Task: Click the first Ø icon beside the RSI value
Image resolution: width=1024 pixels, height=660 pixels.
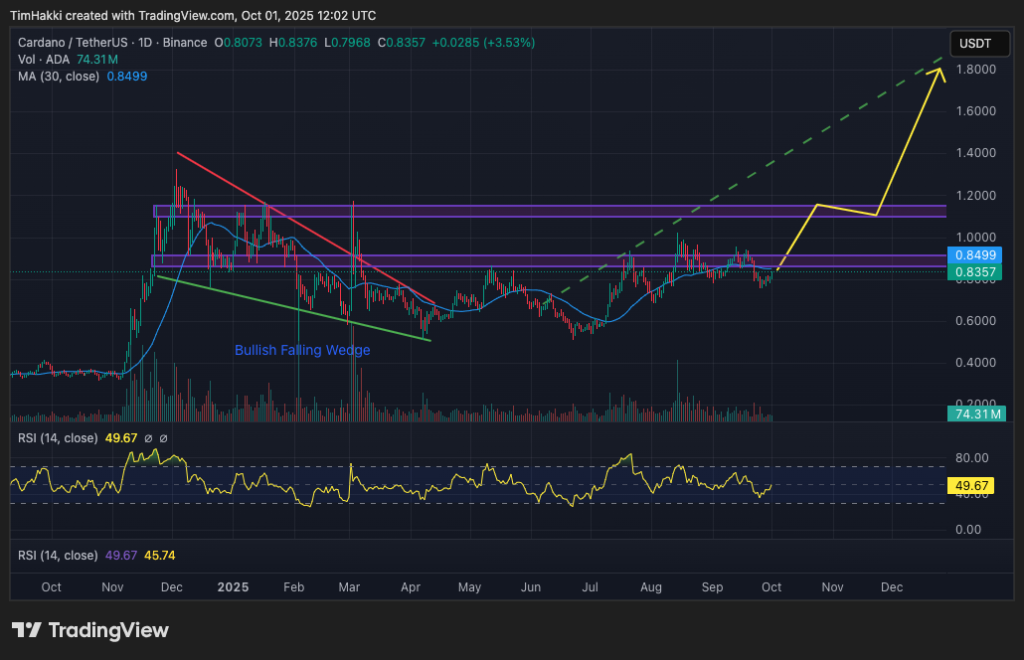Action: coord(148,438)
